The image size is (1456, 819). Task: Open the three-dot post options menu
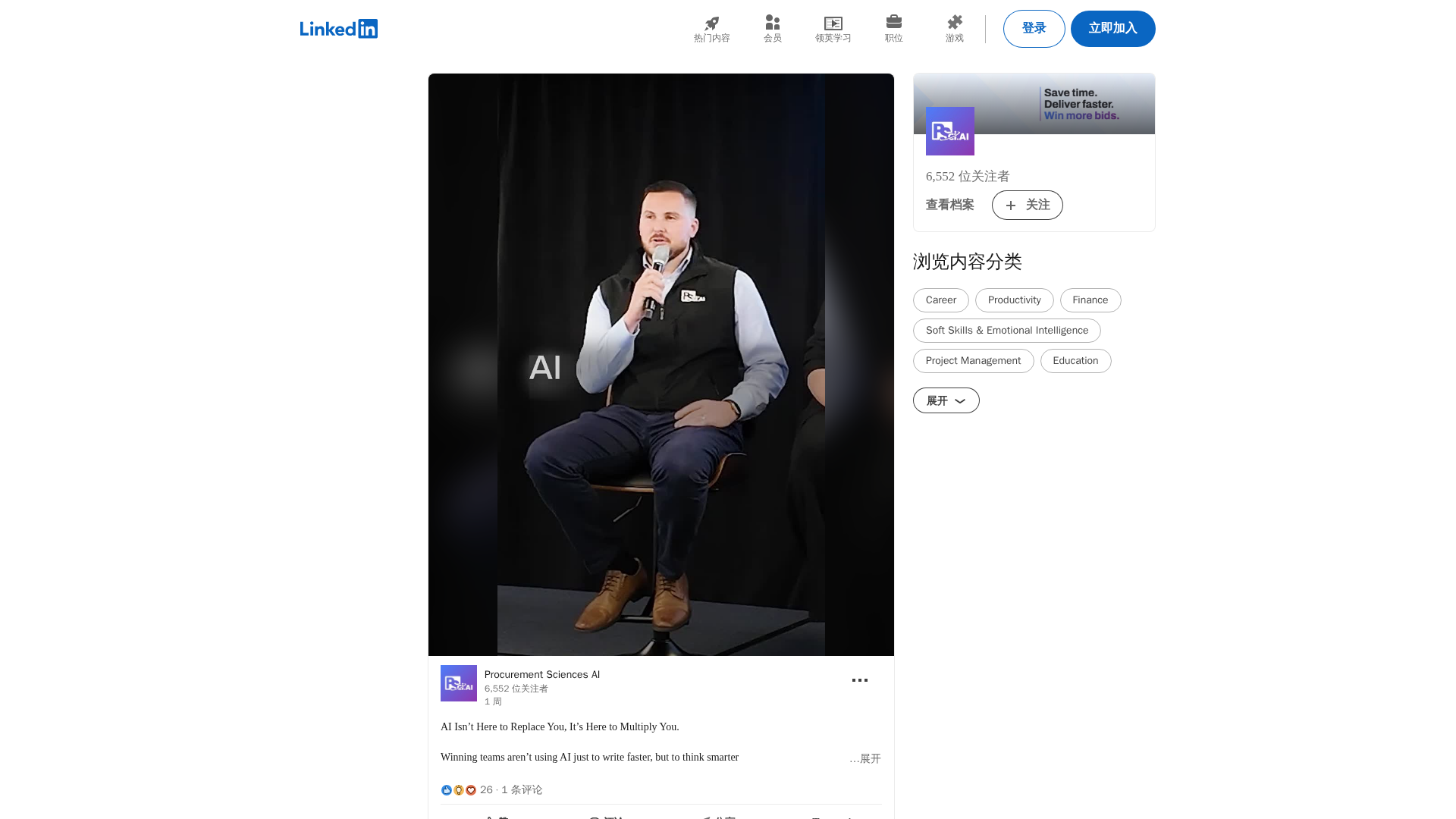point(859,680)
